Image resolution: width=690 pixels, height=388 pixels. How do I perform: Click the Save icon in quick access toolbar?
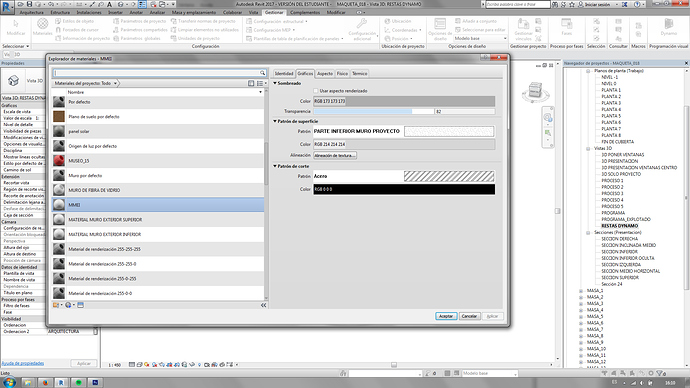coord(29,4)
